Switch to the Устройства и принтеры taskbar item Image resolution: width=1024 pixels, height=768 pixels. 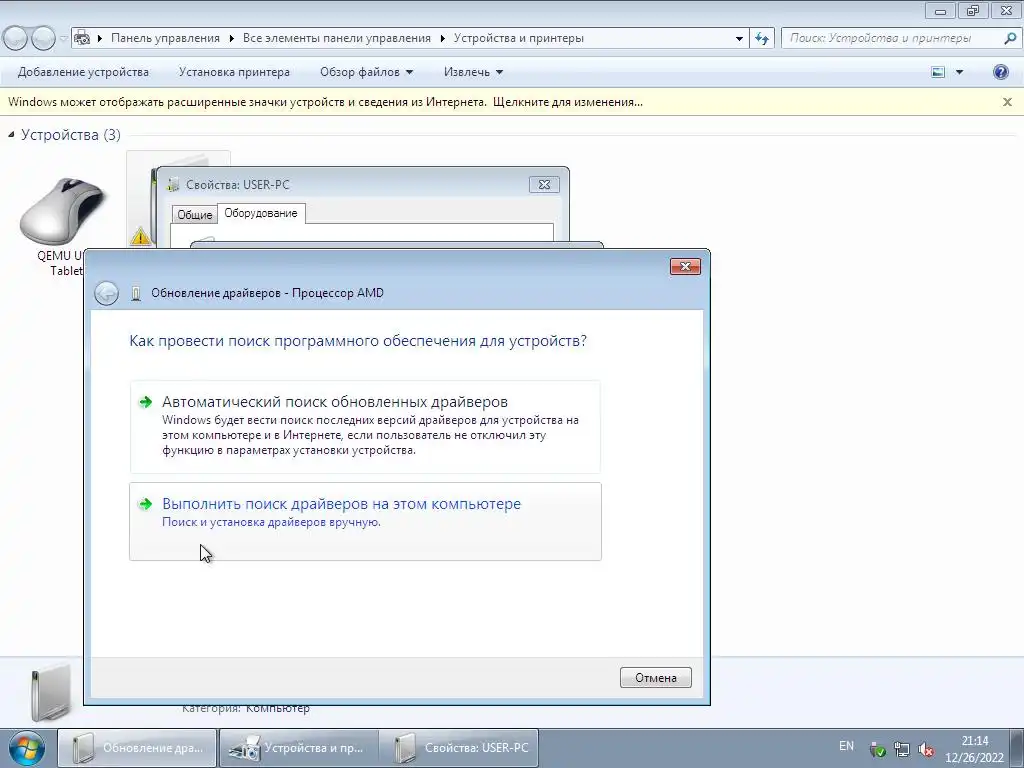tap(298, 748)
